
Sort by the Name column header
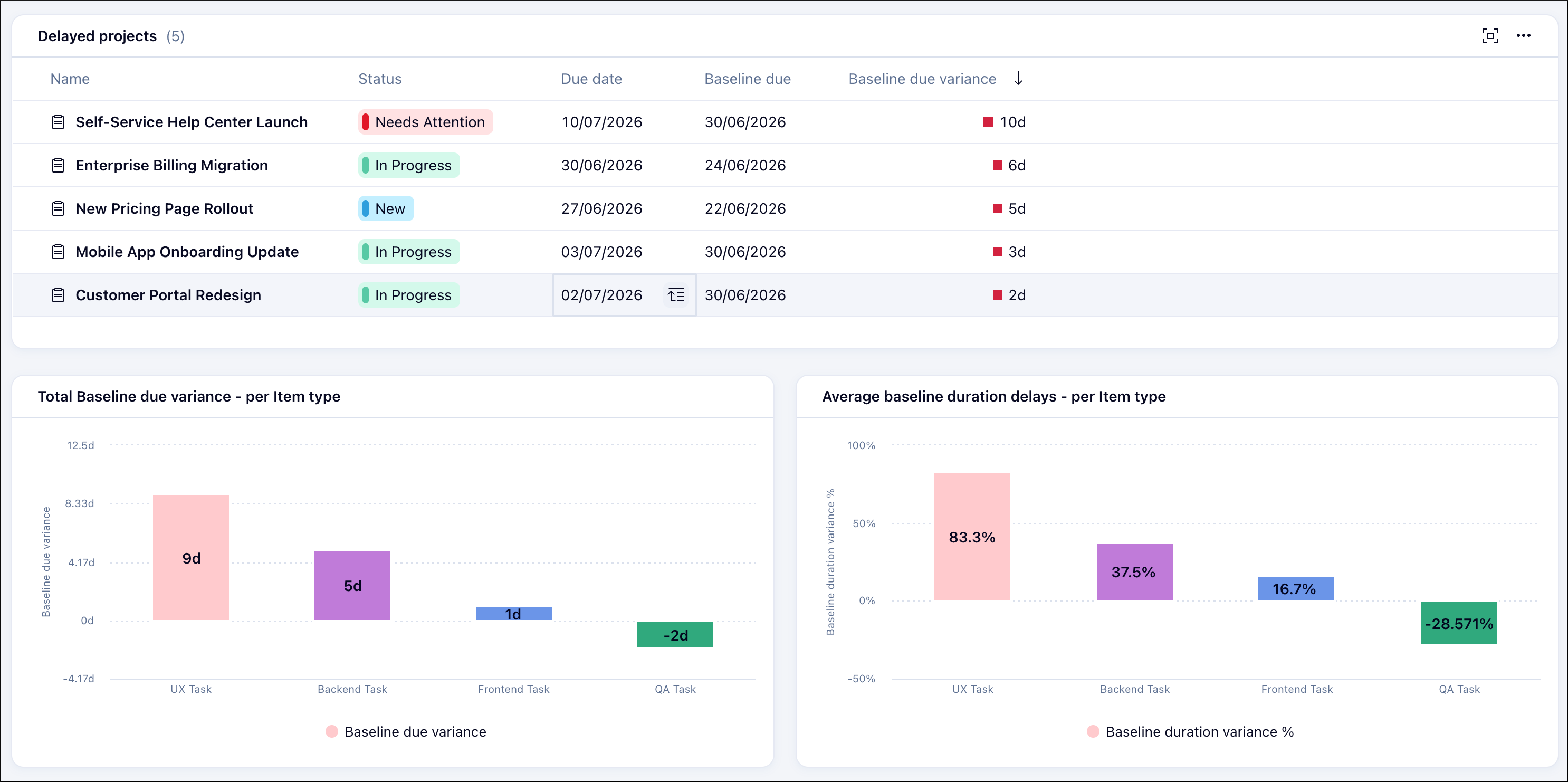pos(70,79)
